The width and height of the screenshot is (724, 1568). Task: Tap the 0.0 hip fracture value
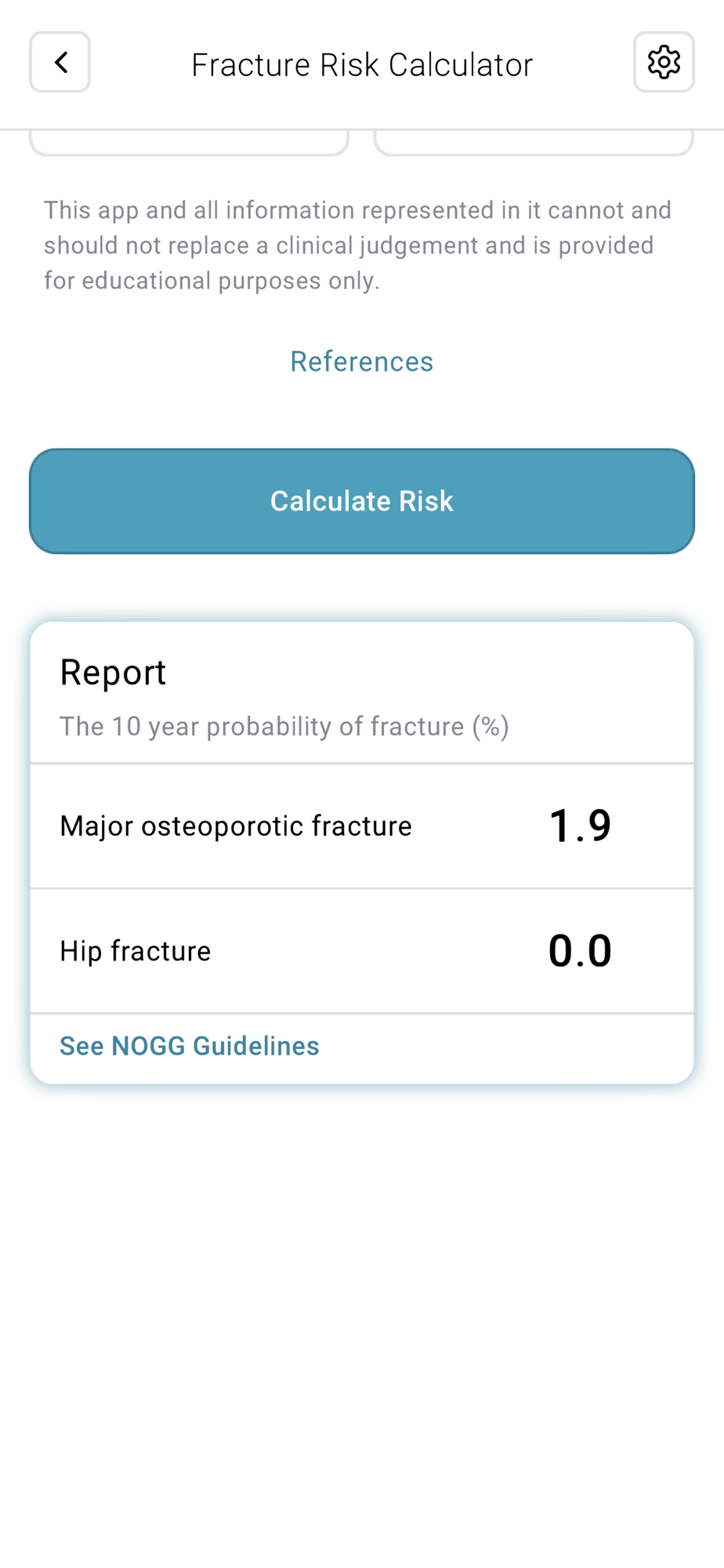point(580,951)
